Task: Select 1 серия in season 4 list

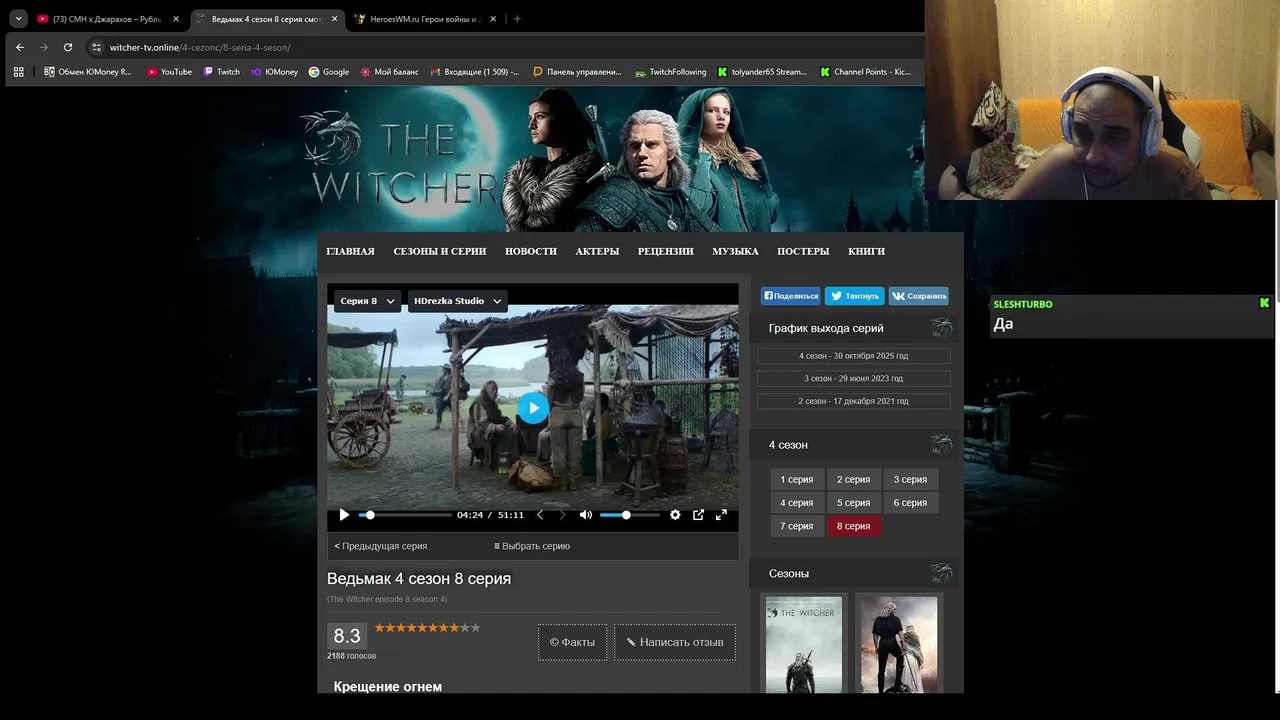Action: pos(797,479)
